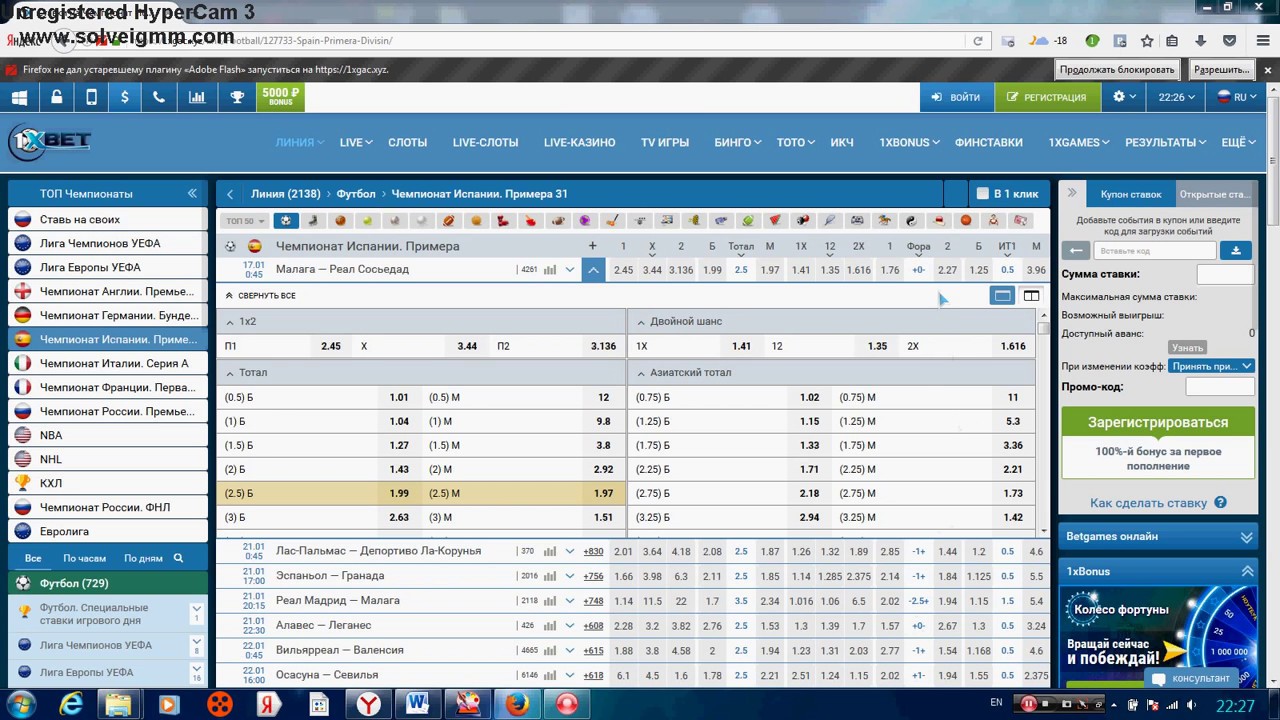
Task: Collapse Малага — Реал Сосьедад expanded markets
Action: coord(593,269)
